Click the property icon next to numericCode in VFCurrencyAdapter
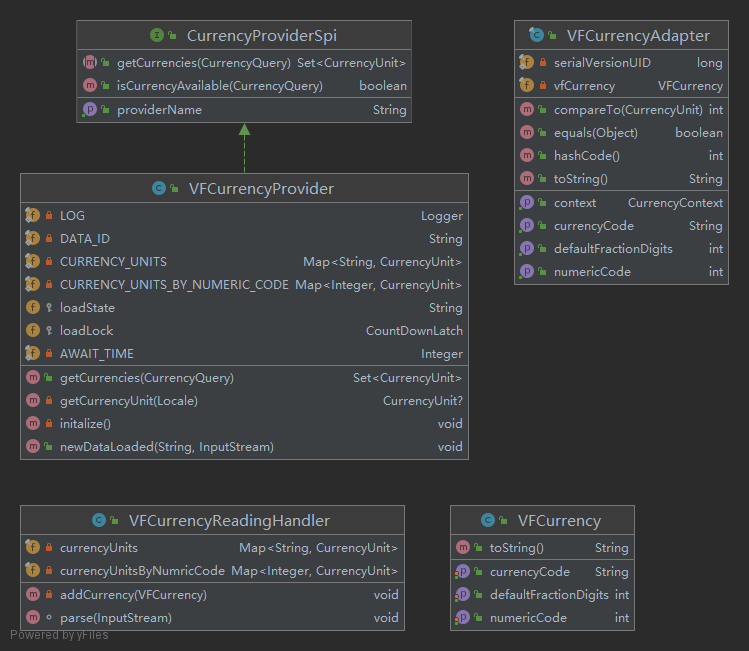 pos(526,271)
